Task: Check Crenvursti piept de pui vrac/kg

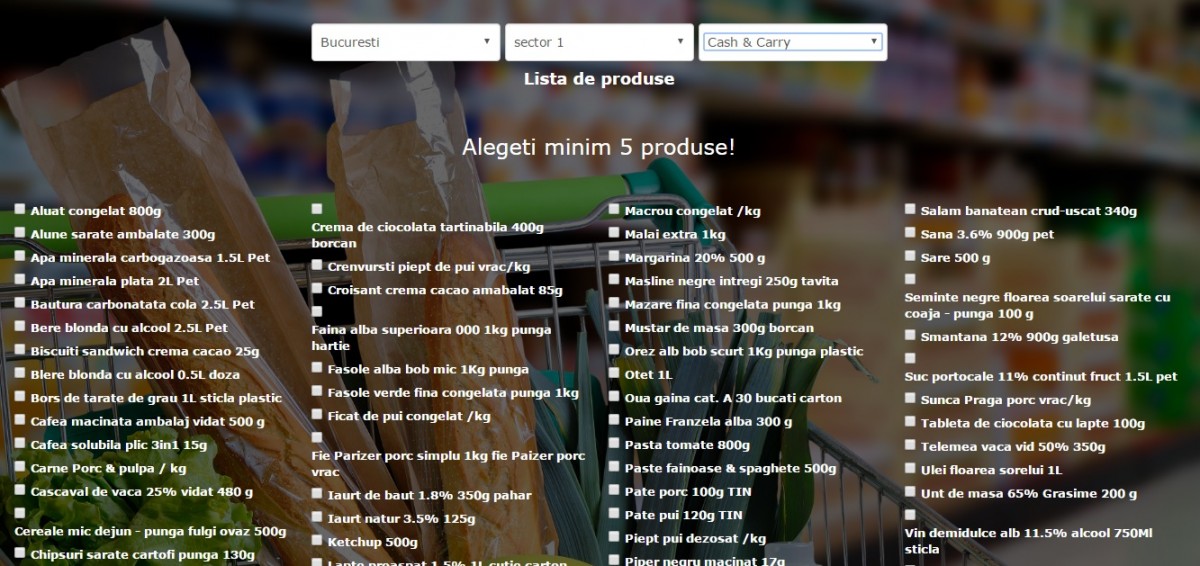Action: pos(317,266)
